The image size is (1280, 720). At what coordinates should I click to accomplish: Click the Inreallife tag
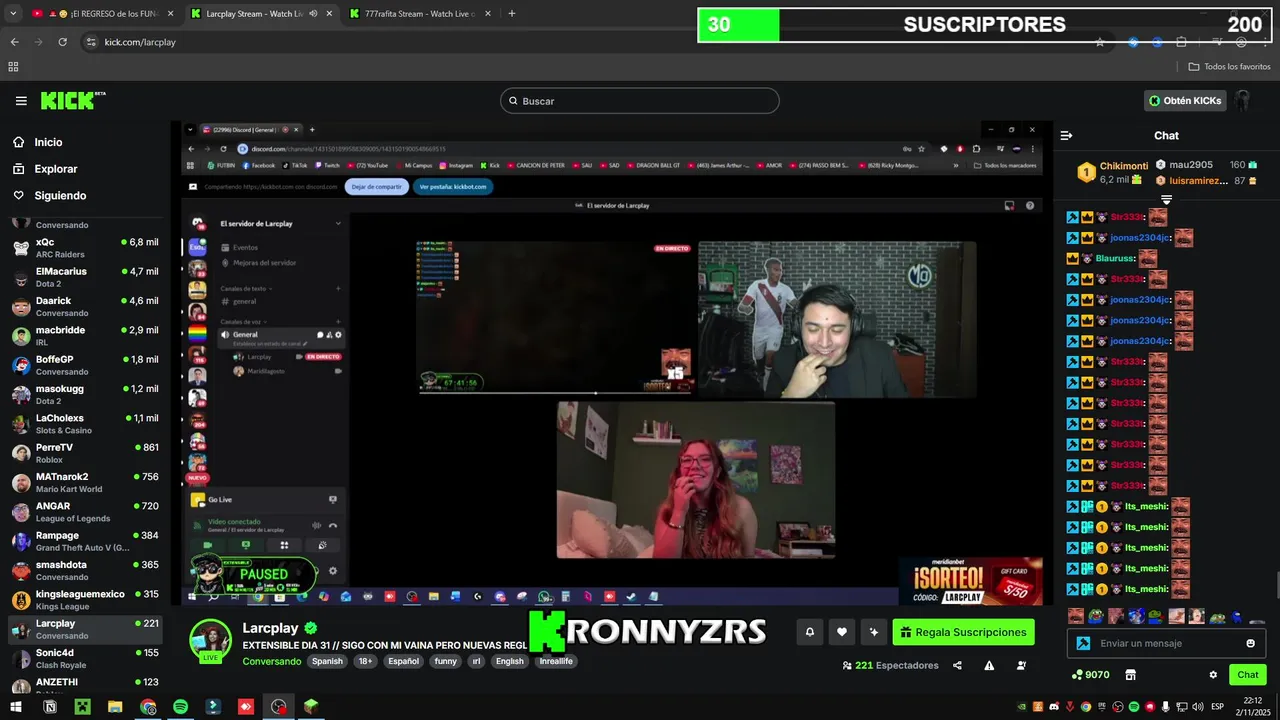[556, 661]
